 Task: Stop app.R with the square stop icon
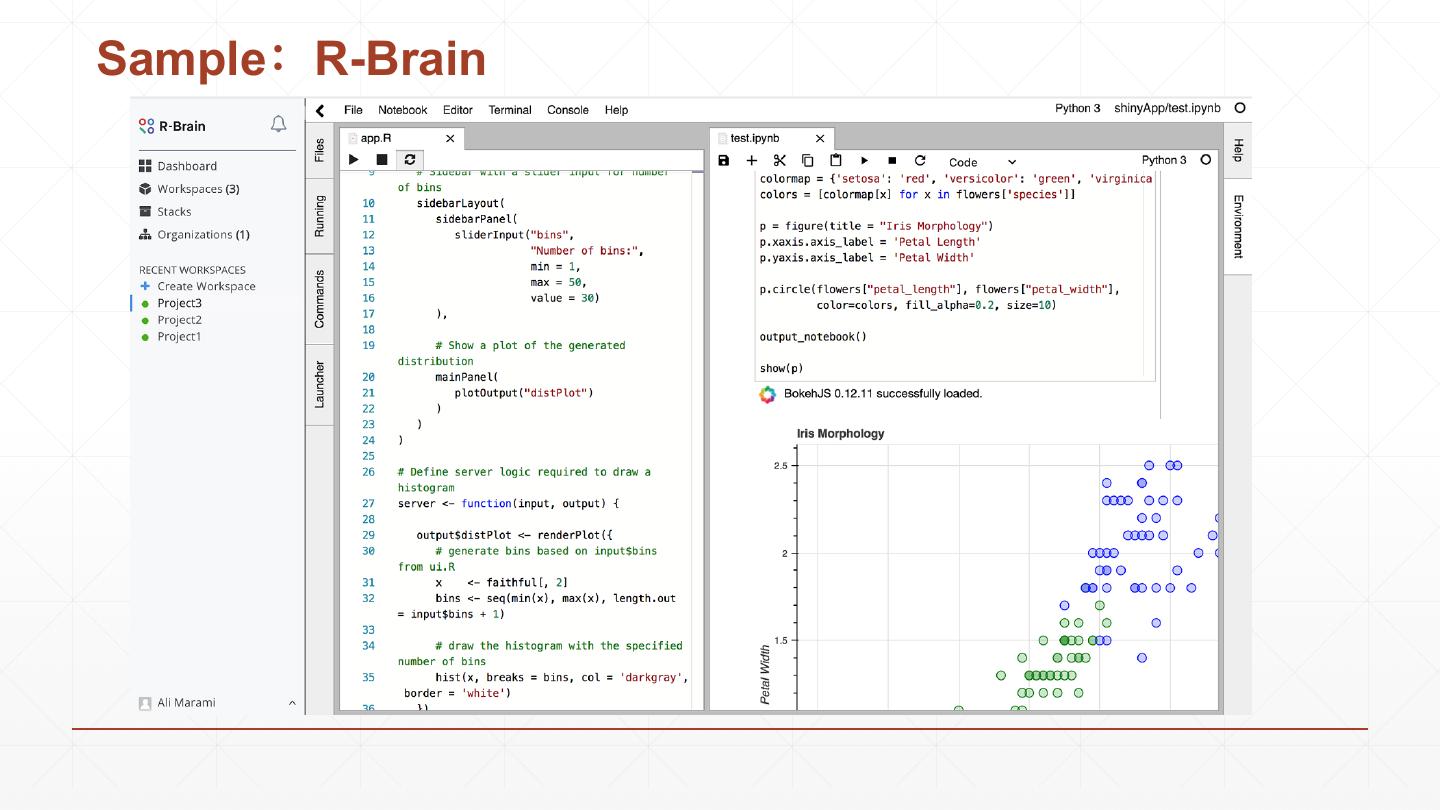(x=382, y=160)
